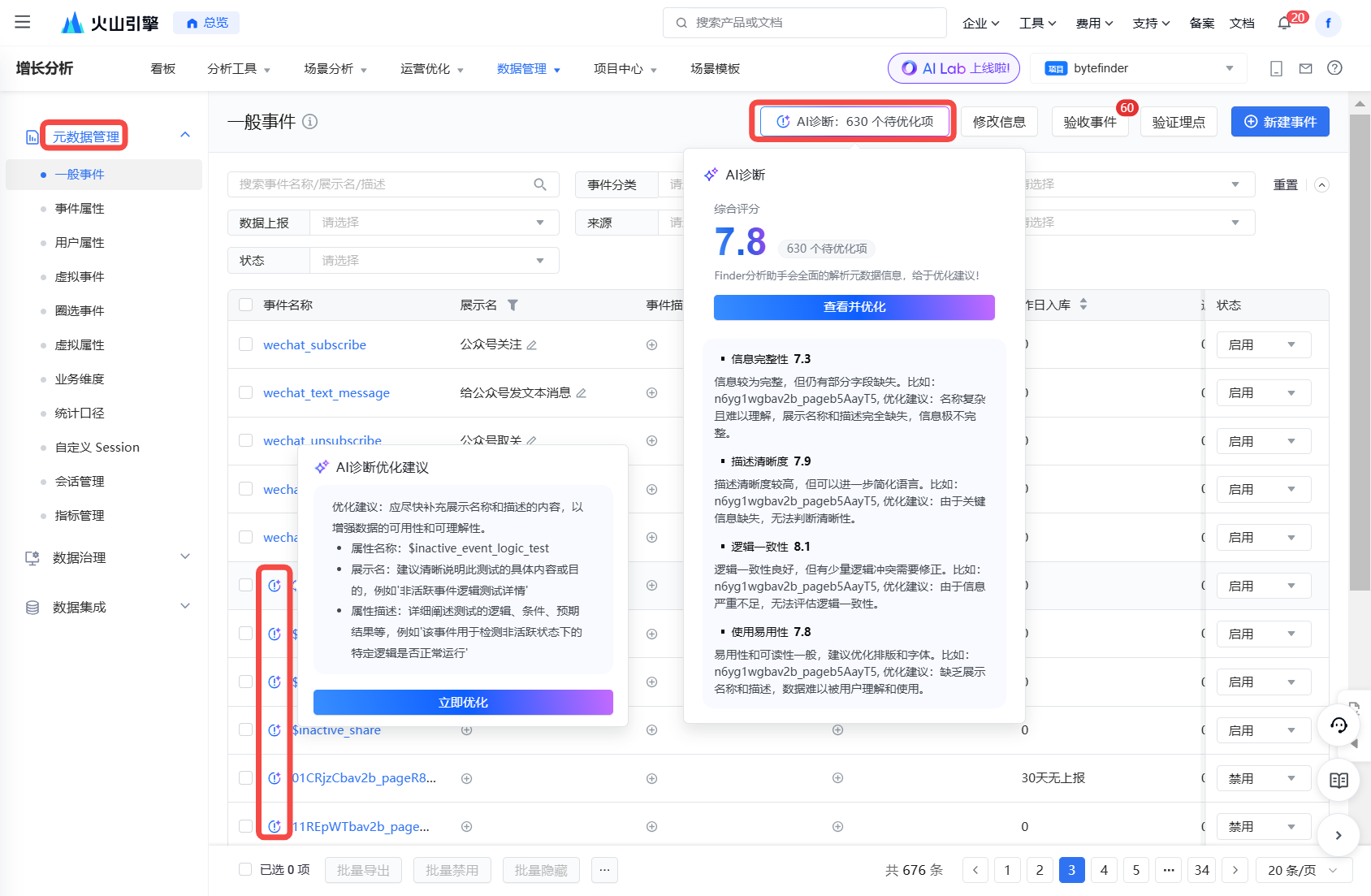Image resolution: width=1371 pixels, height=896 pixels.
Task: Select 事件属性 in the sidebar
Action: click(80, 209)
